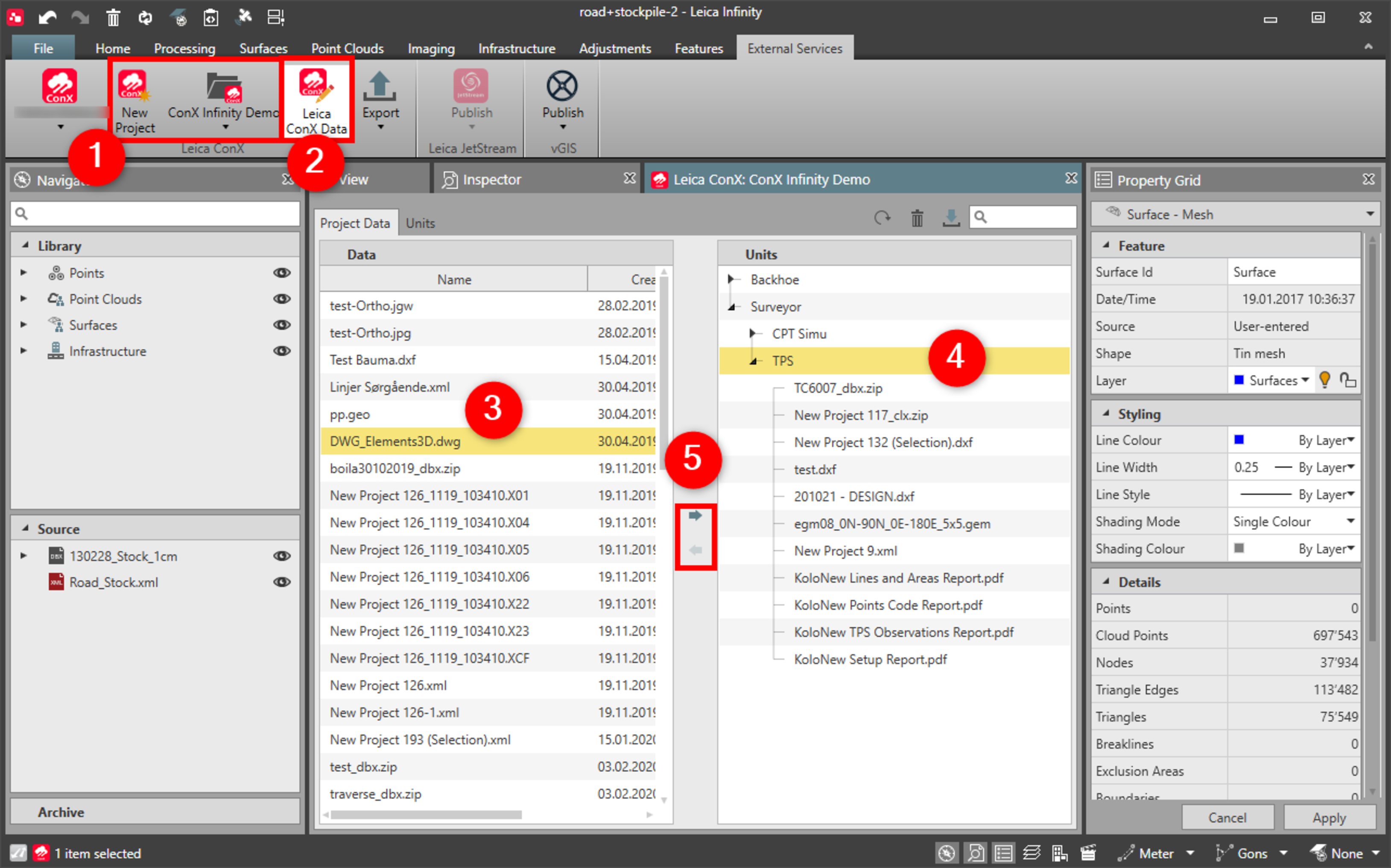Image resolution: width=1391 pixels, height=868 pixels.
Task: Open the Archive section in Navigator
Action: [x=155, y=812]
